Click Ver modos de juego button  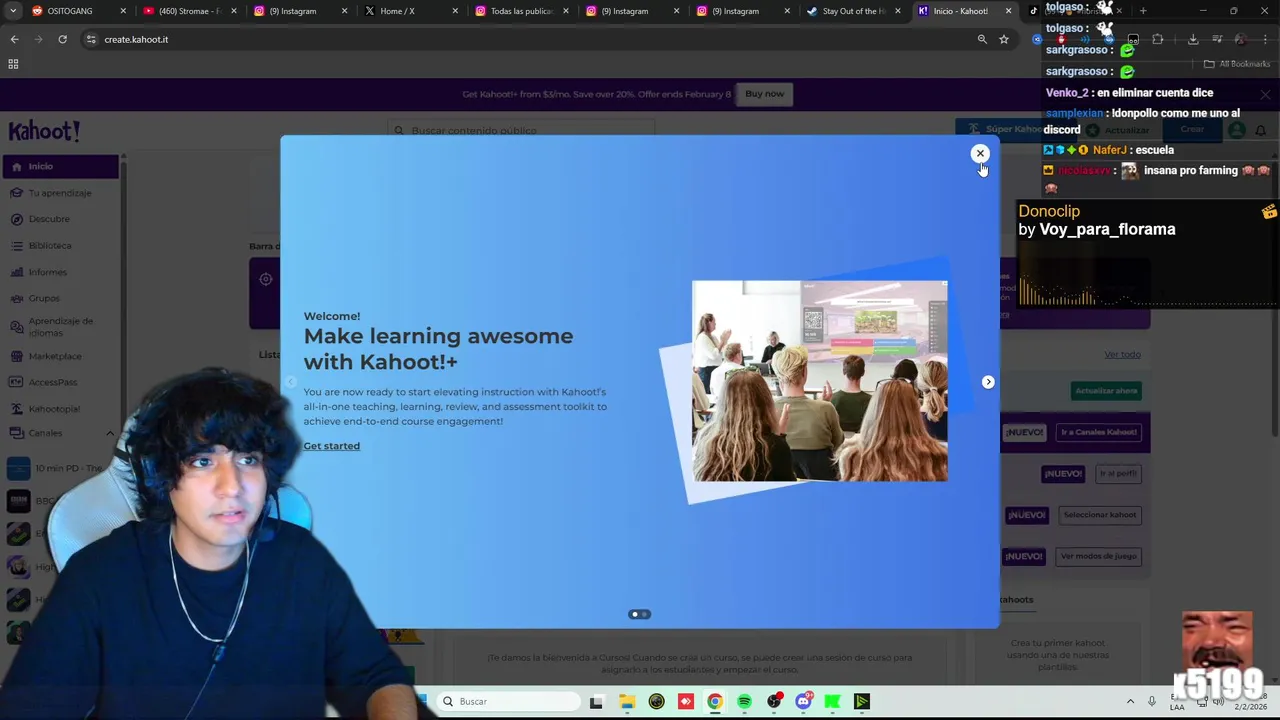click(x=1099, y=556)
